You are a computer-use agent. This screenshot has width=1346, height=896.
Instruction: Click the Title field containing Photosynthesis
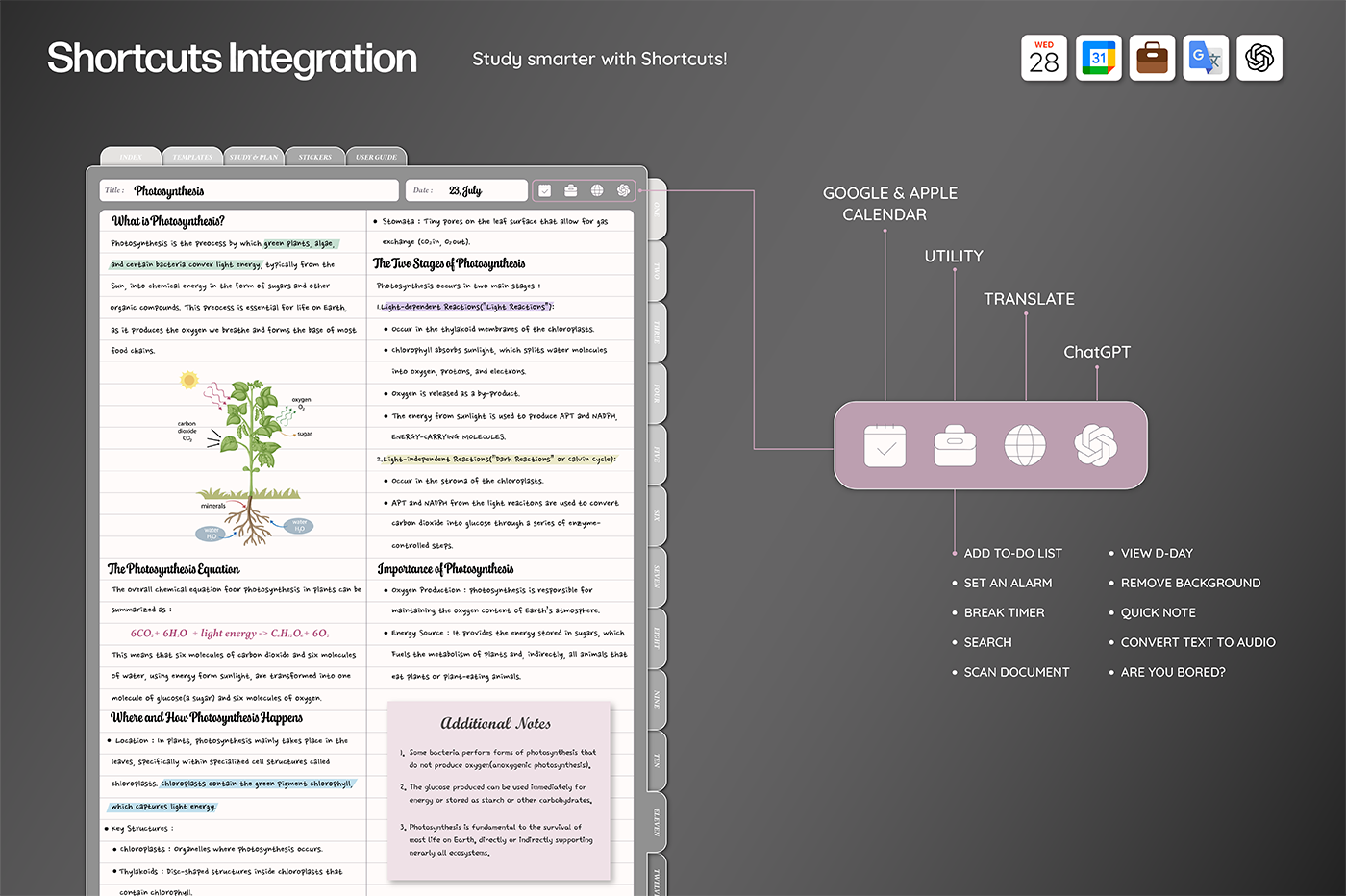click(x=249, y=190)
